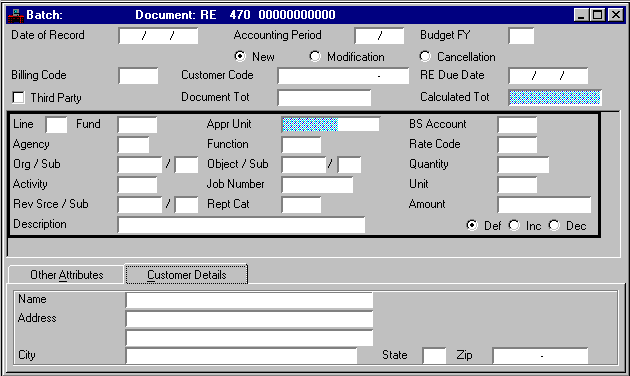Click the second Address line field
Viewport: 630px width, 376px height.
[249, 338]
